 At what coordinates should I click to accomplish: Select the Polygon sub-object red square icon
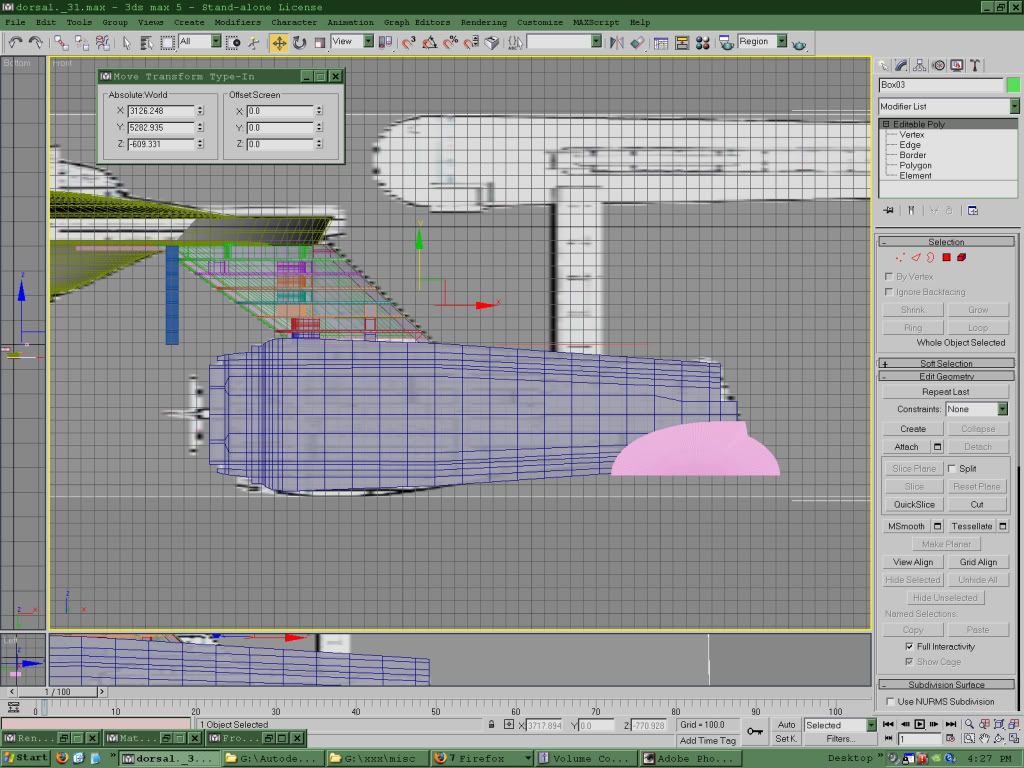[946, 257]
